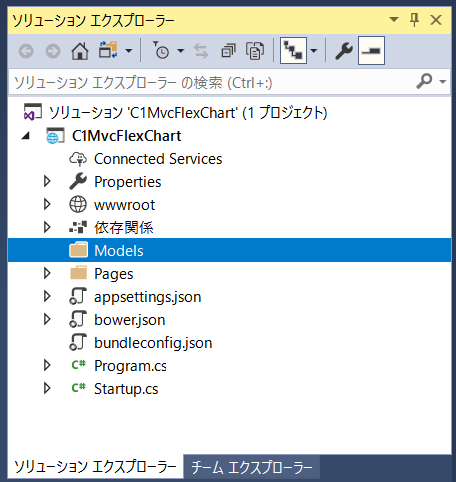
Task: Open Properties via the wrench toolbar icon
Action: [344, 51]
